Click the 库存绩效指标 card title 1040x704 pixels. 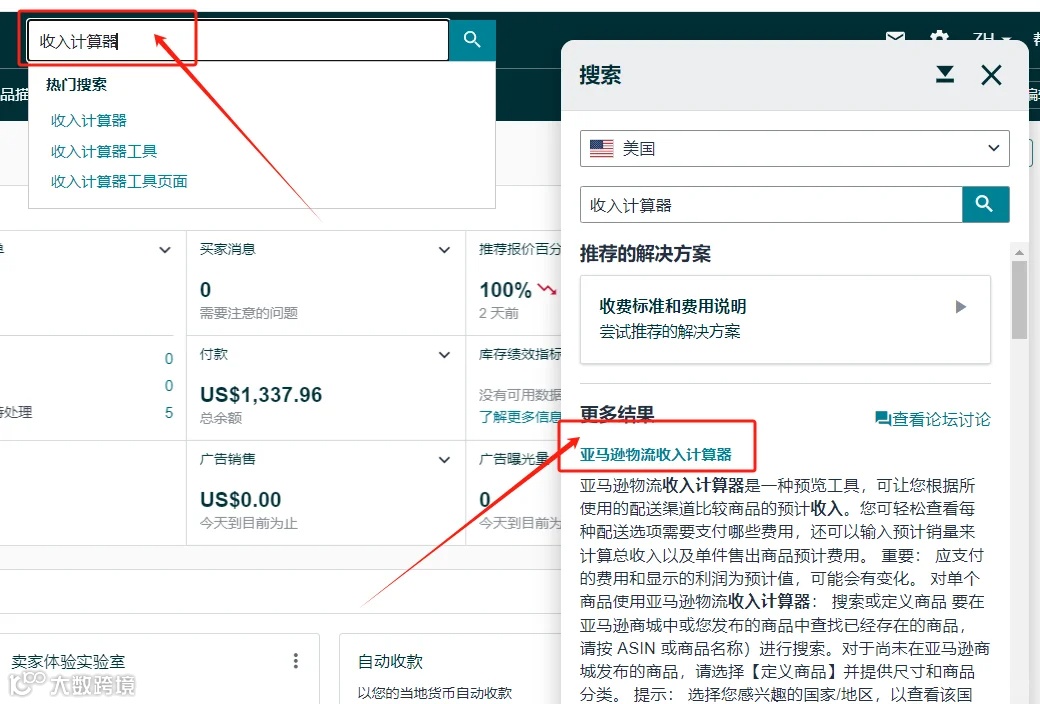point(520,354)
